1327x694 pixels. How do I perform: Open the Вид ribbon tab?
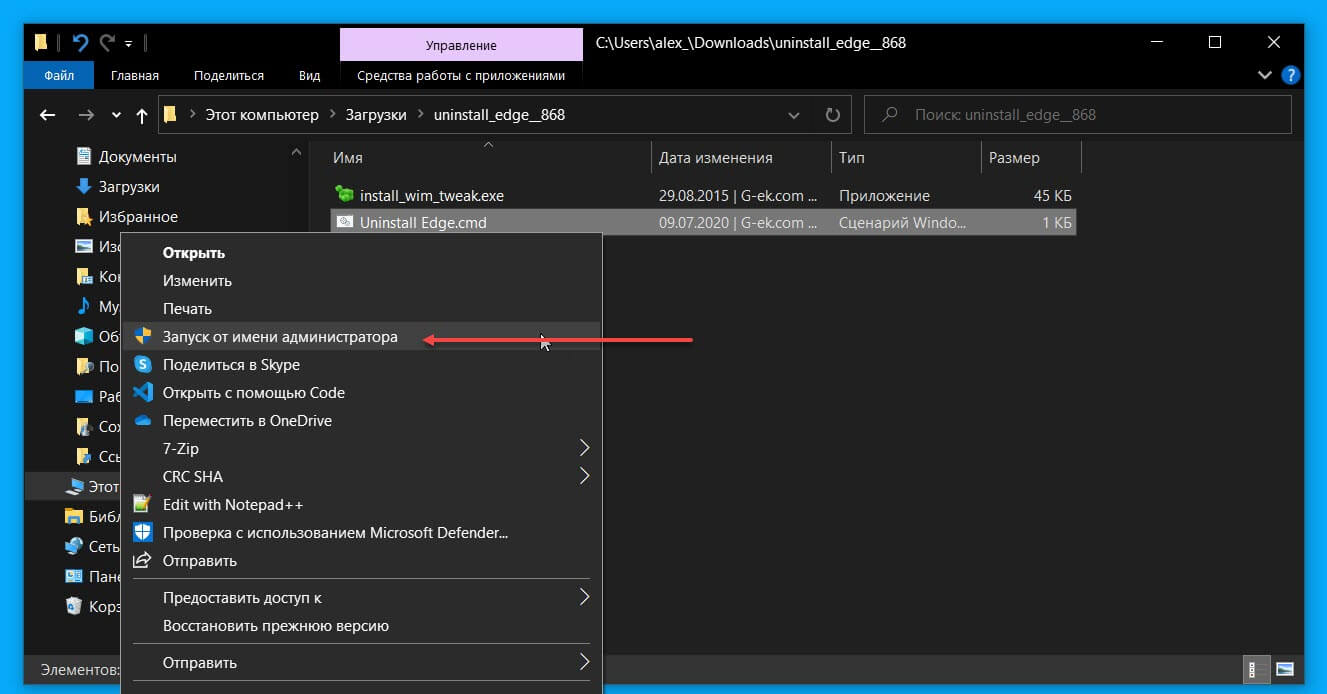[310, 75]
